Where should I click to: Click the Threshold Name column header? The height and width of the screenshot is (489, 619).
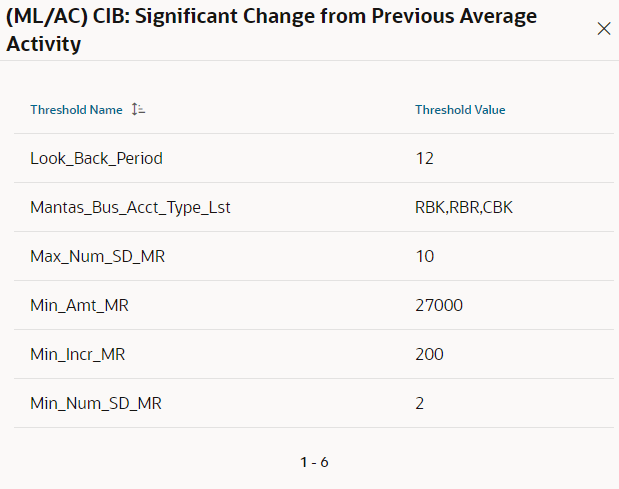(76, 110)
